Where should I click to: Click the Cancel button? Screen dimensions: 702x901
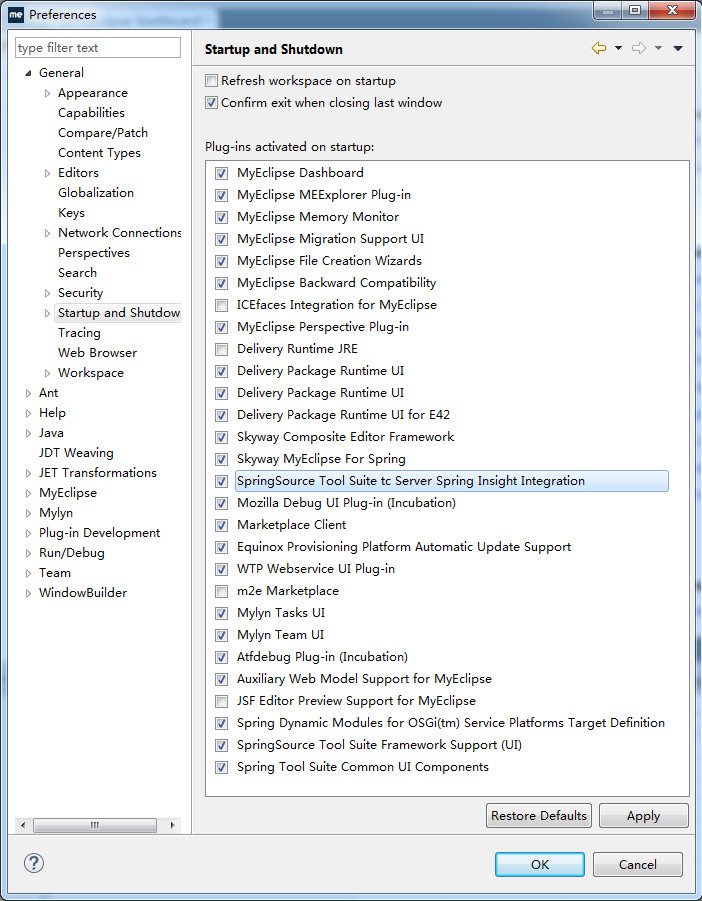tap(638, 864)
